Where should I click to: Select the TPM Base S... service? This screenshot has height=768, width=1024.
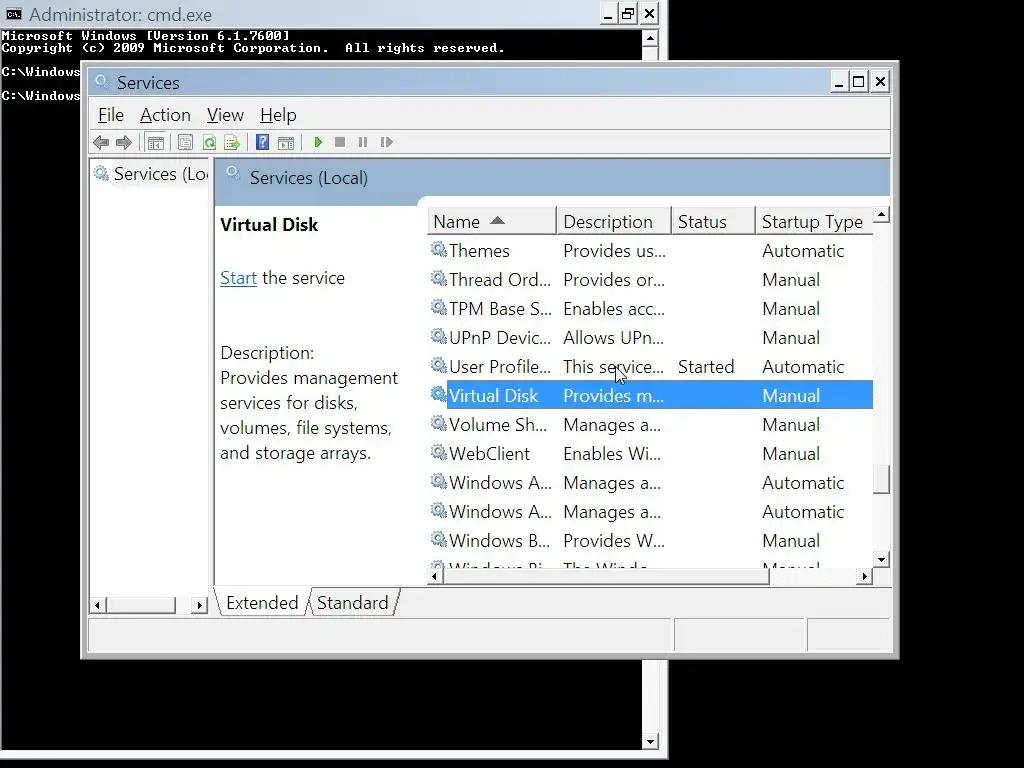tap(650, 309)
